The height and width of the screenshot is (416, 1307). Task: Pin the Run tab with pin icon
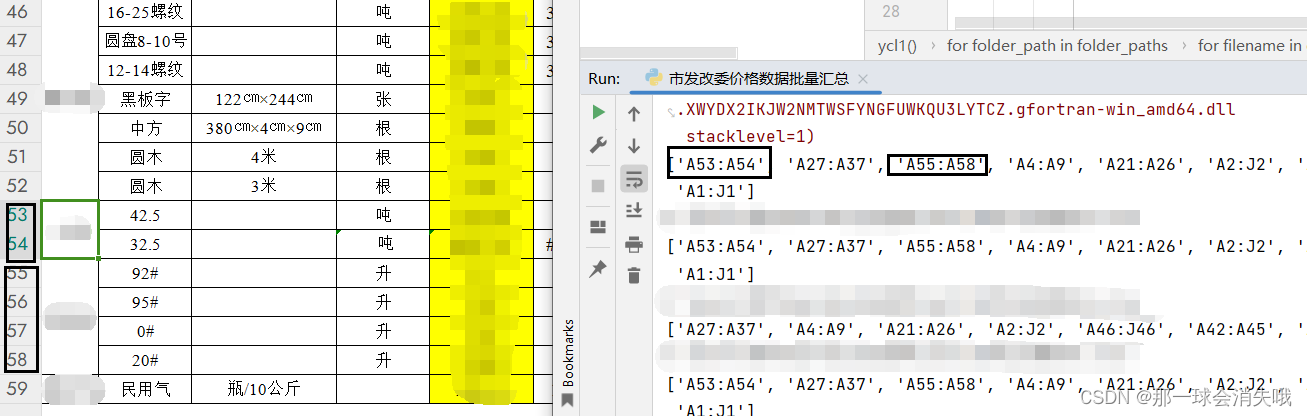click(x=599, y=269)
